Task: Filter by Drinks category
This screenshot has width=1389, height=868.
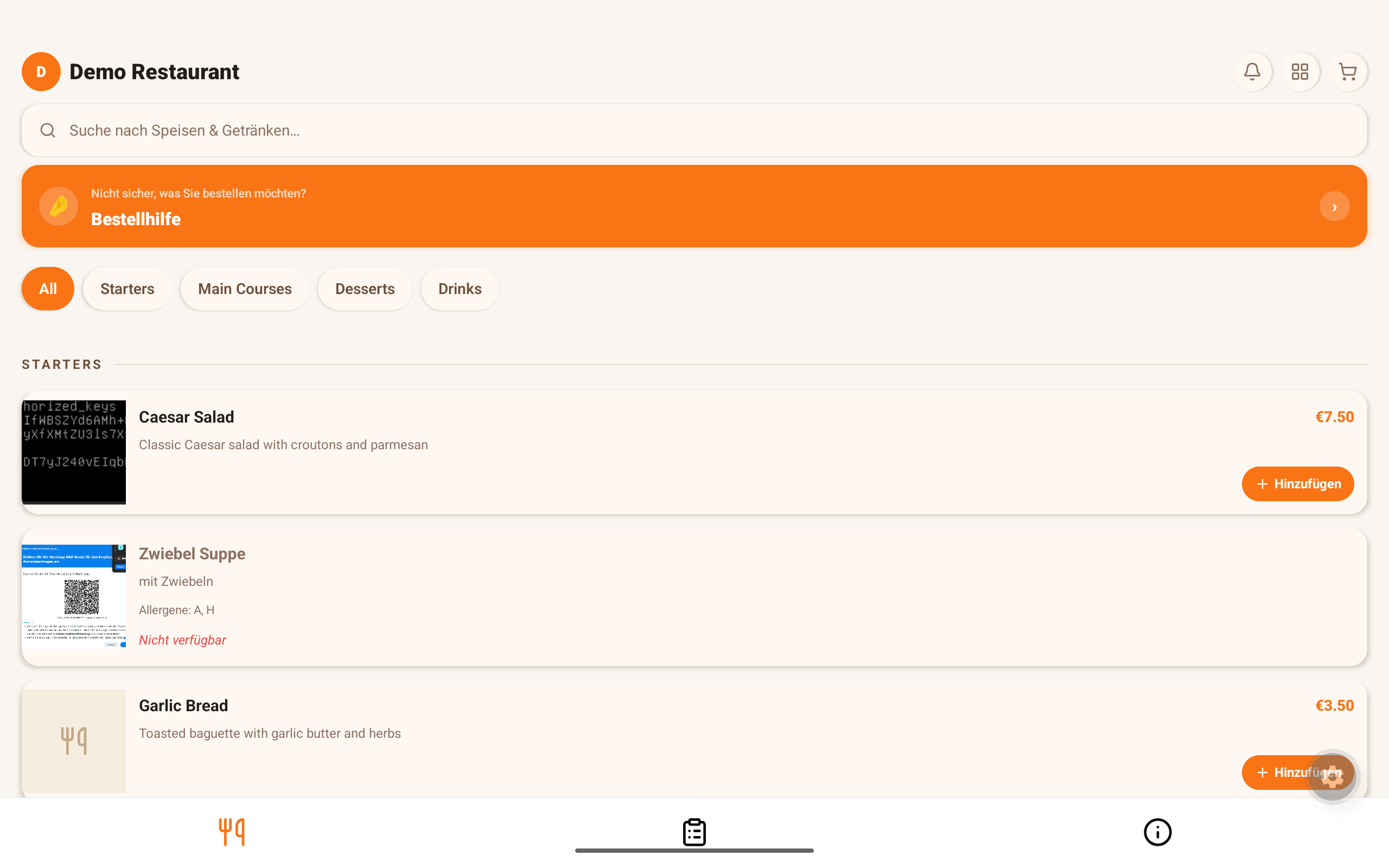Action: pos(460,289)
